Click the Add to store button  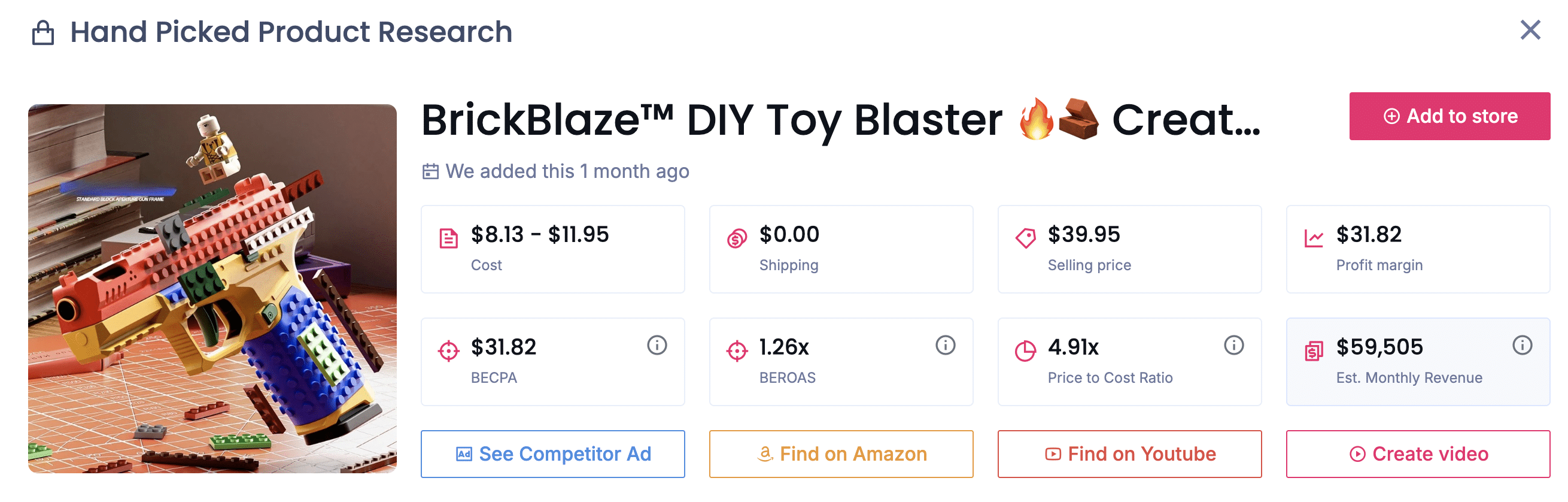(1450, 116)
